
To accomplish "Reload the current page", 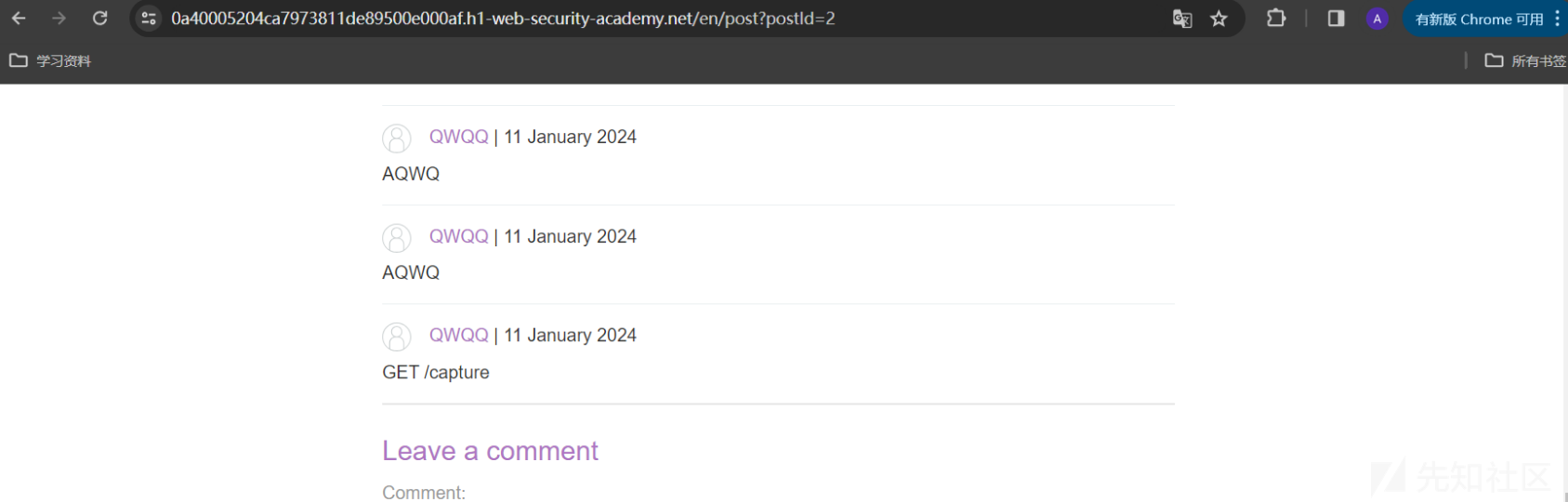I will click(x=99, y=19).
